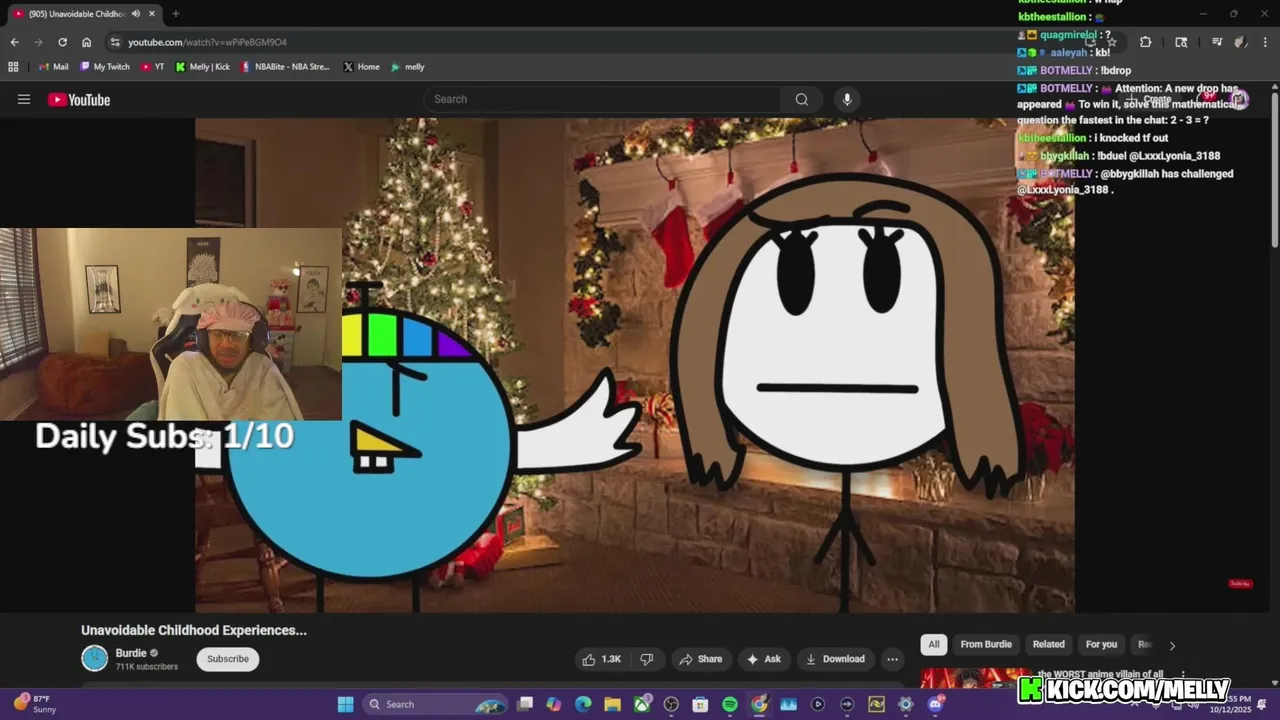Open Settings gear from the taskbar
The height and width of the screenshot is (720, 1280).
[906, 704]
